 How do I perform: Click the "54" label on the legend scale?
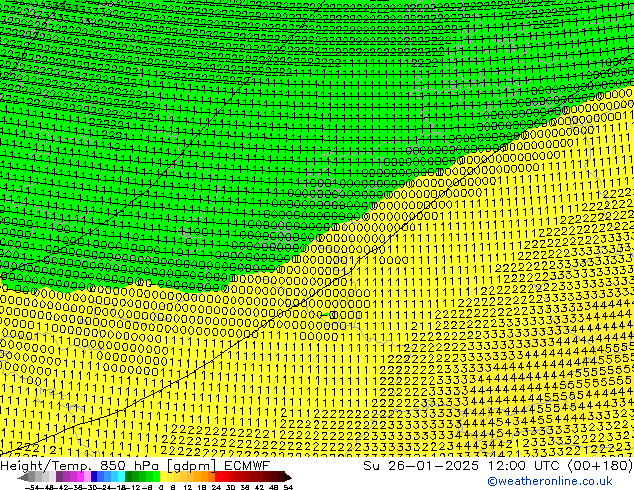pyautogui.click(x=288, y=487)
